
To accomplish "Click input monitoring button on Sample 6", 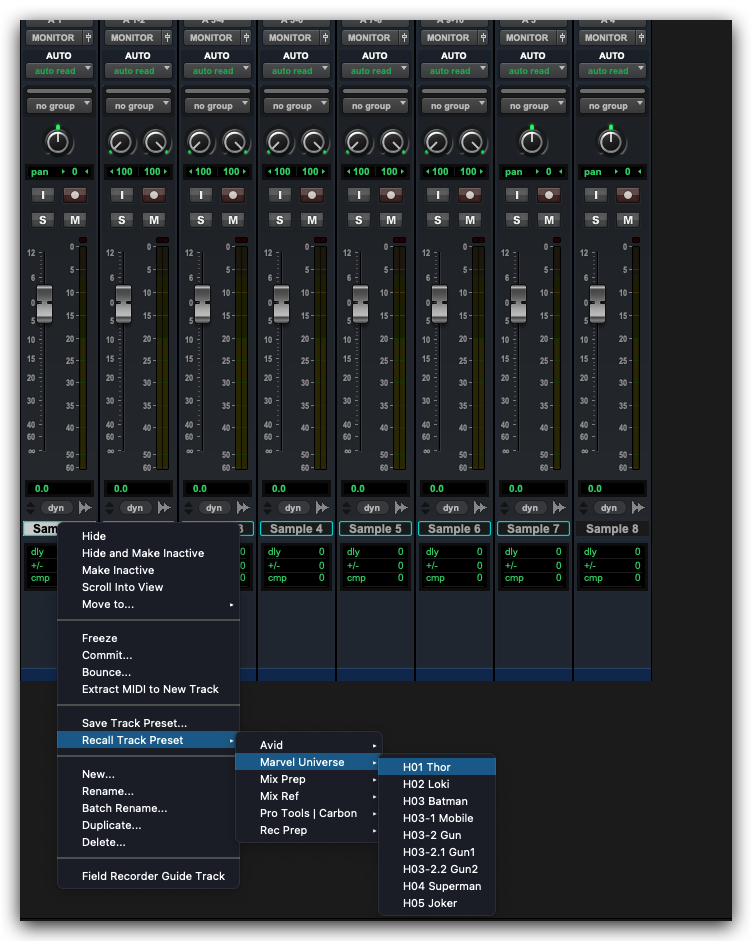I will (438, 196).
